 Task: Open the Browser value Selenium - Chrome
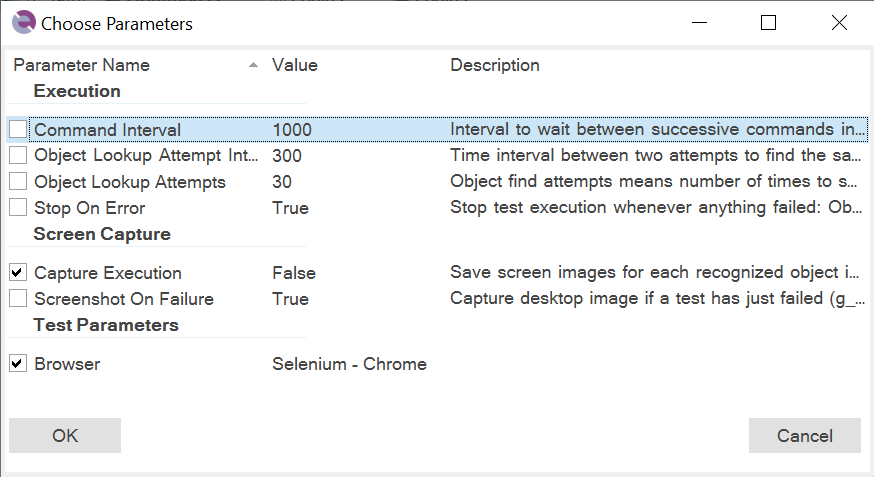click(x=349, y=364)
